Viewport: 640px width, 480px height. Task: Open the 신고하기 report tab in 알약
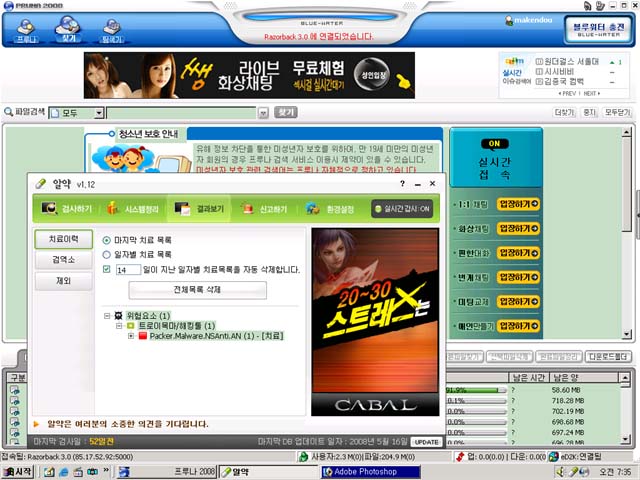264,209
